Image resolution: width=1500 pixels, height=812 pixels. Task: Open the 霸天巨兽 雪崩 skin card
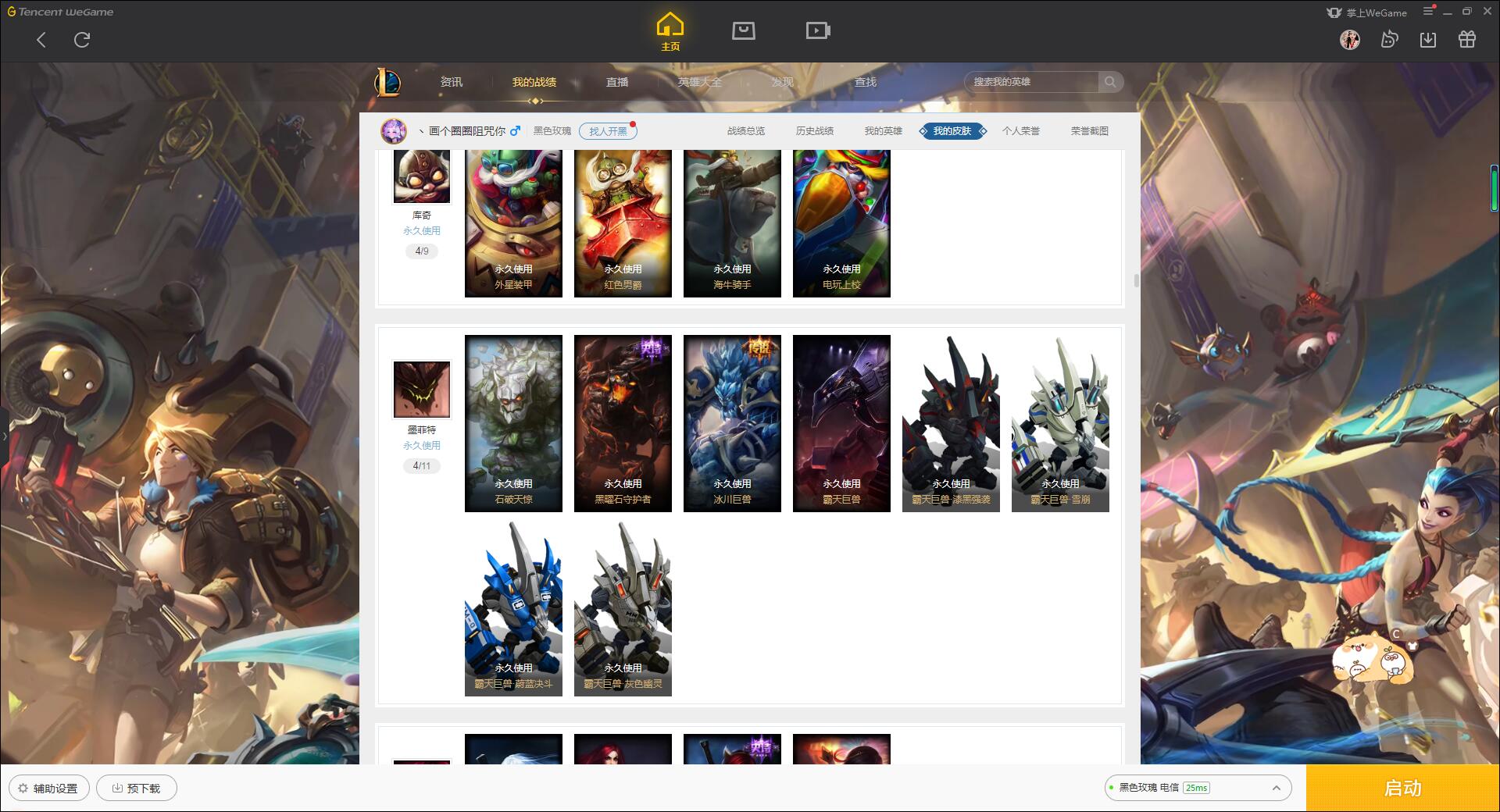pos(1060,423)
